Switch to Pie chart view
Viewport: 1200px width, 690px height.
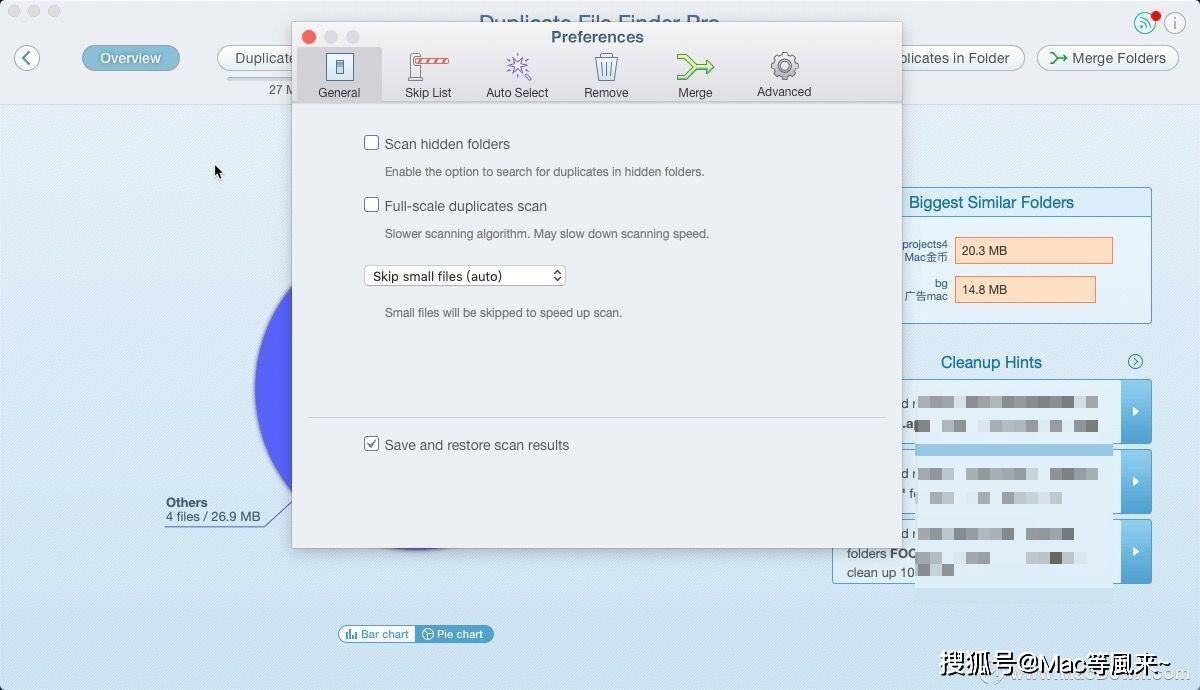pos(454,634)
